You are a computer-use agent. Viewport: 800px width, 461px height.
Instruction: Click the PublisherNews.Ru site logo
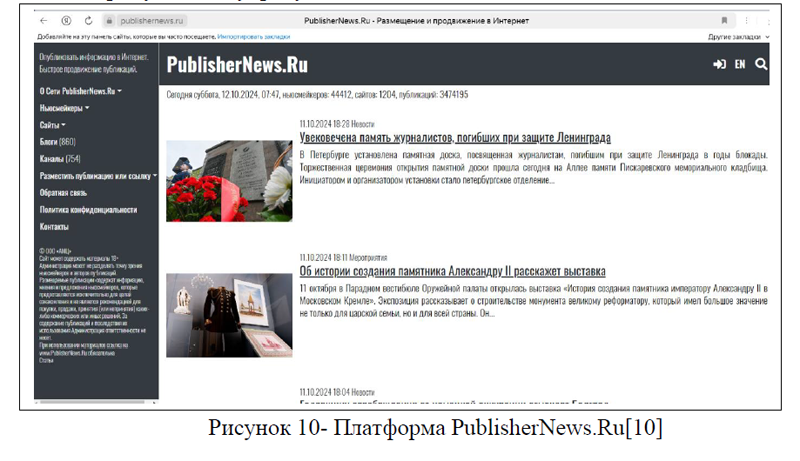pyautogui.click(x=237, y=65)
